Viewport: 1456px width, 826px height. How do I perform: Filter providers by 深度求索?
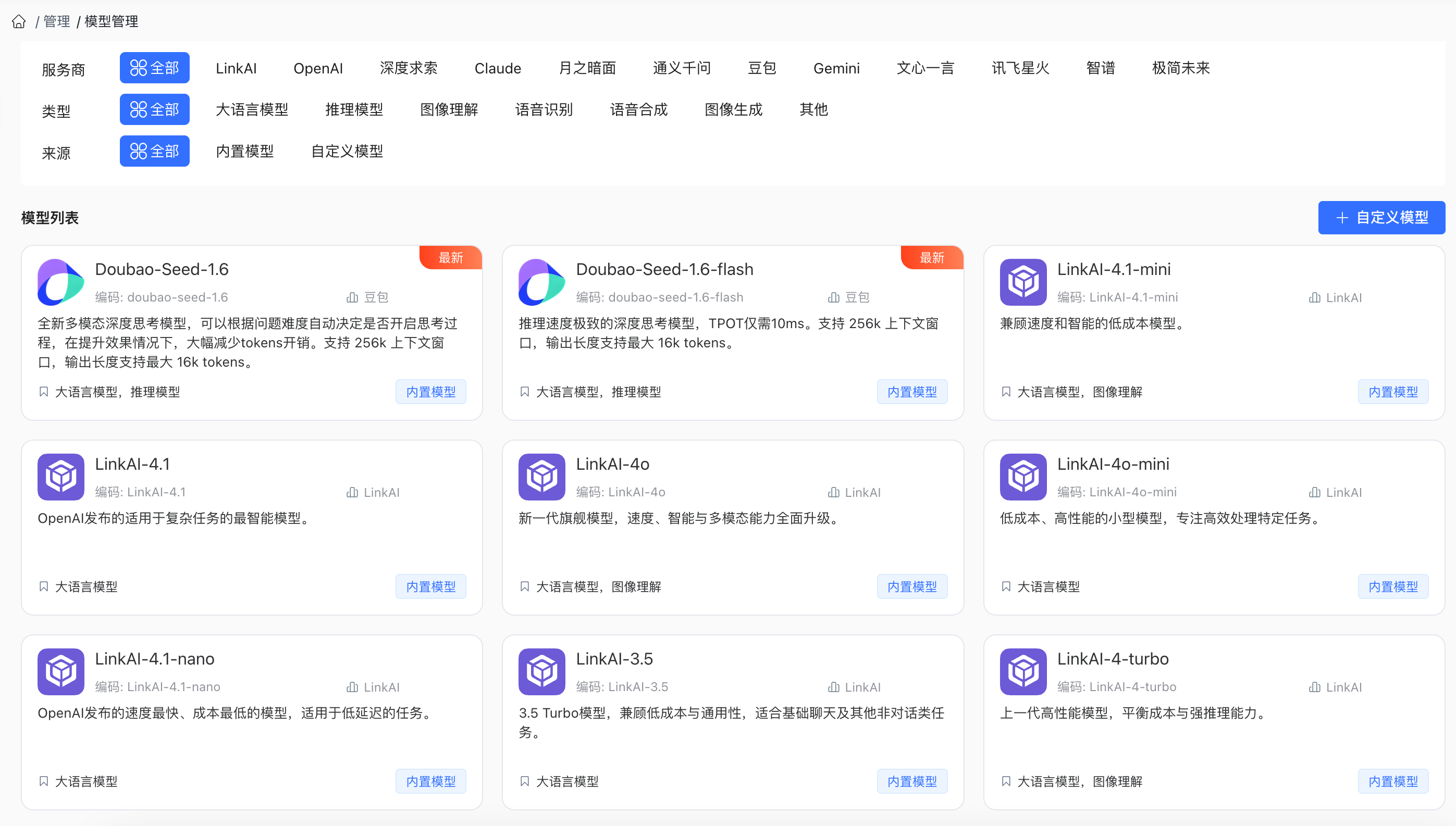point(409,68)
